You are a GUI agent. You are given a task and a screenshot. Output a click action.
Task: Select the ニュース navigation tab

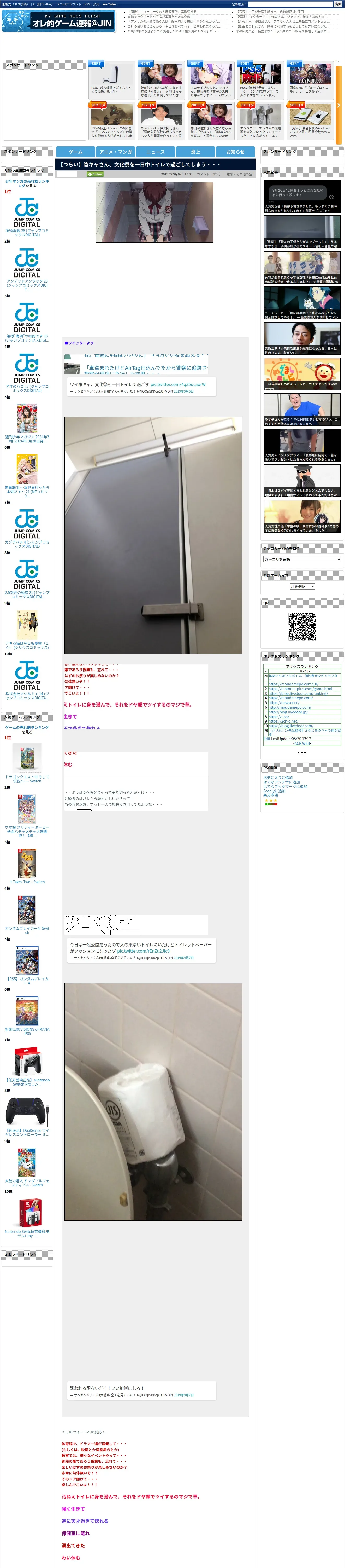point(156,152)
